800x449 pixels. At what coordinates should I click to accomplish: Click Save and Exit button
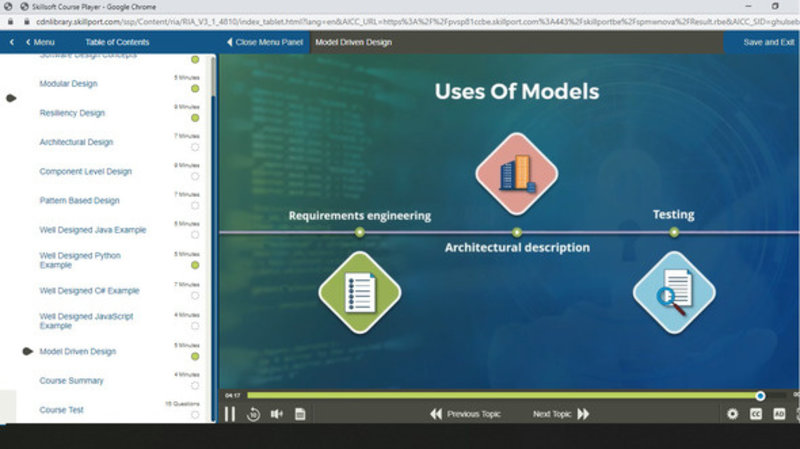point(768,42)
